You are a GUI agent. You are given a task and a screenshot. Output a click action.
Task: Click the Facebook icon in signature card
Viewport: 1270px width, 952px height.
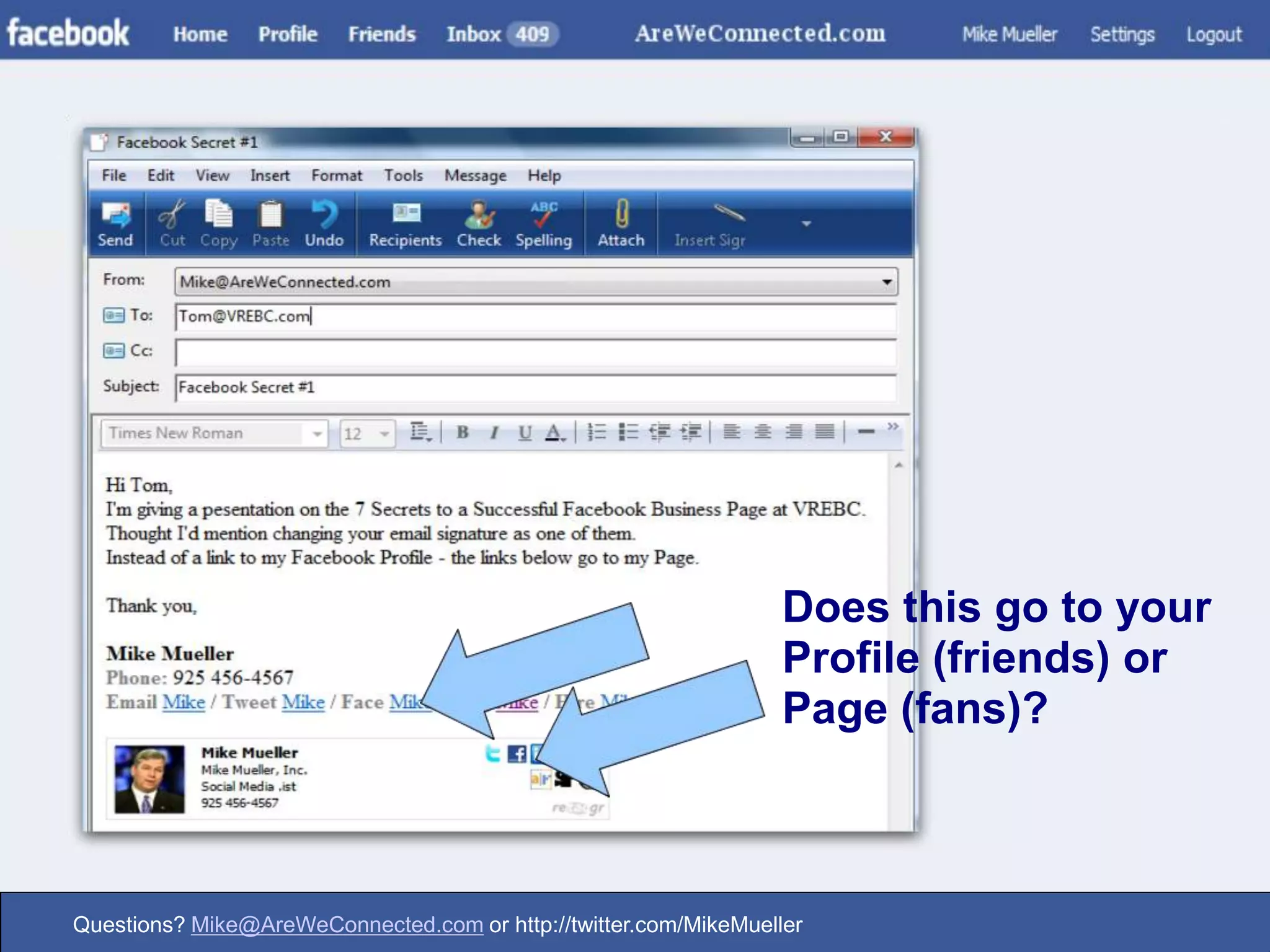pos(517,754)
